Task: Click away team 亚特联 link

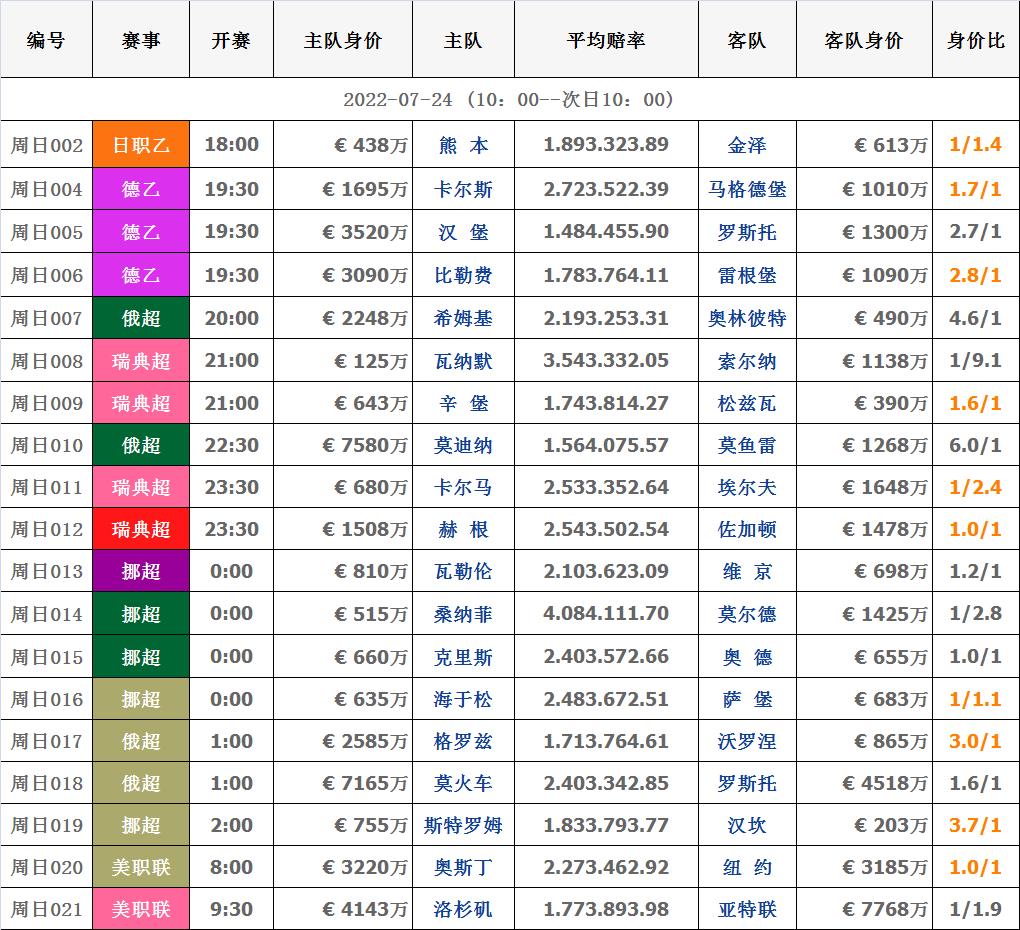Action: tap(746, 909)
